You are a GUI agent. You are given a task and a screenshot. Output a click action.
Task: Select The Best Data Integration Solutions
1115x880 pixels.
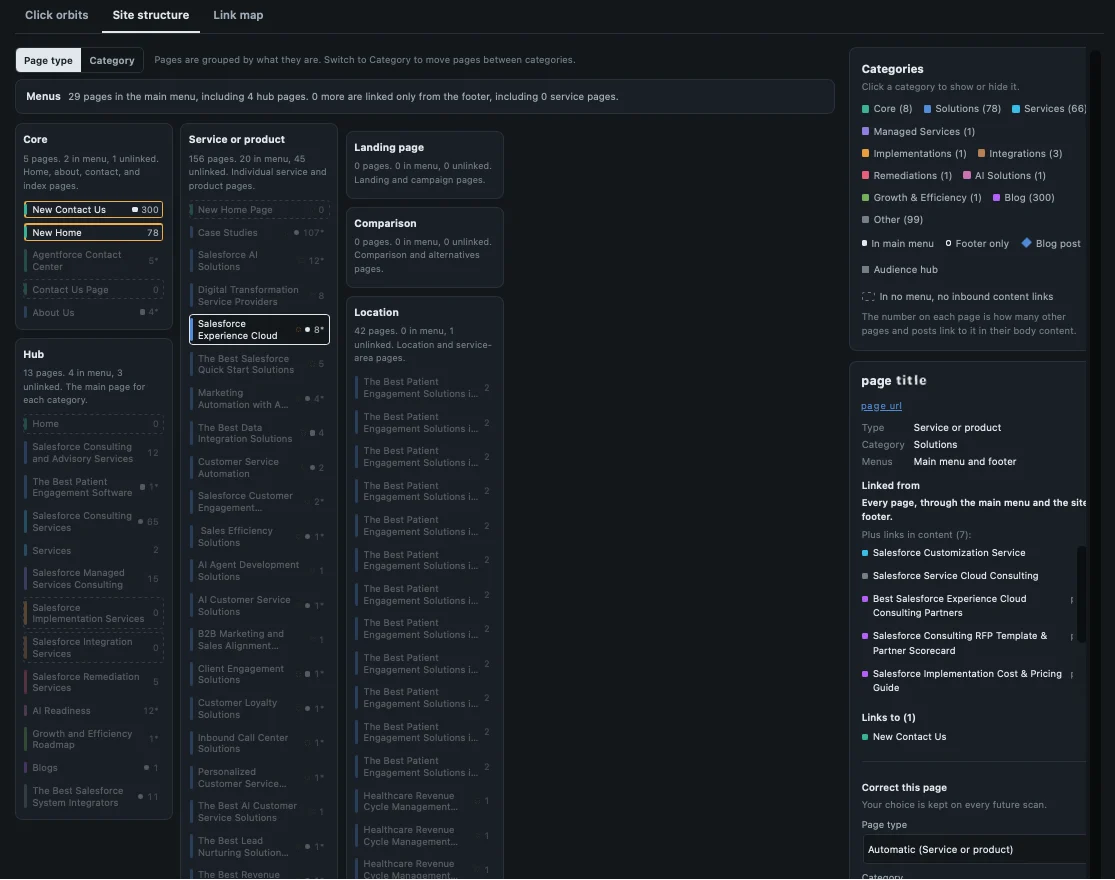coord(259,433)
